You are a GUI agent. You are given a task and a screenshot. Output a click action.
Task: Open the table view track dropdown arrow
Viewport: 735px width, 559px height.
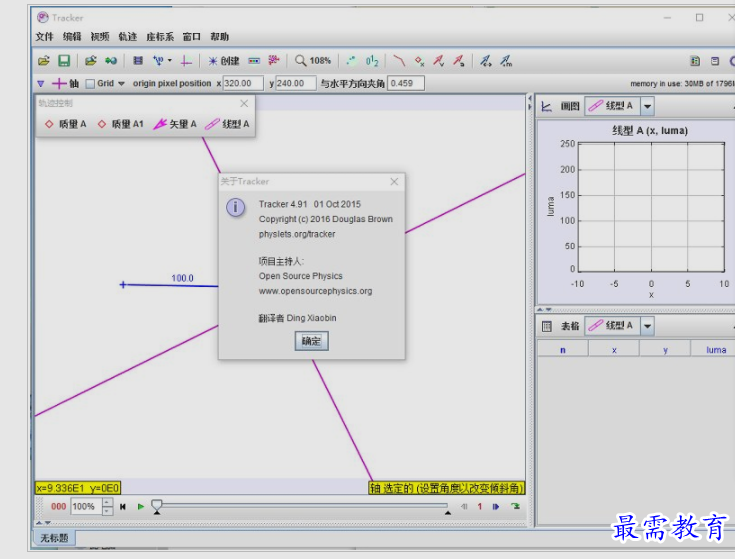647,326
